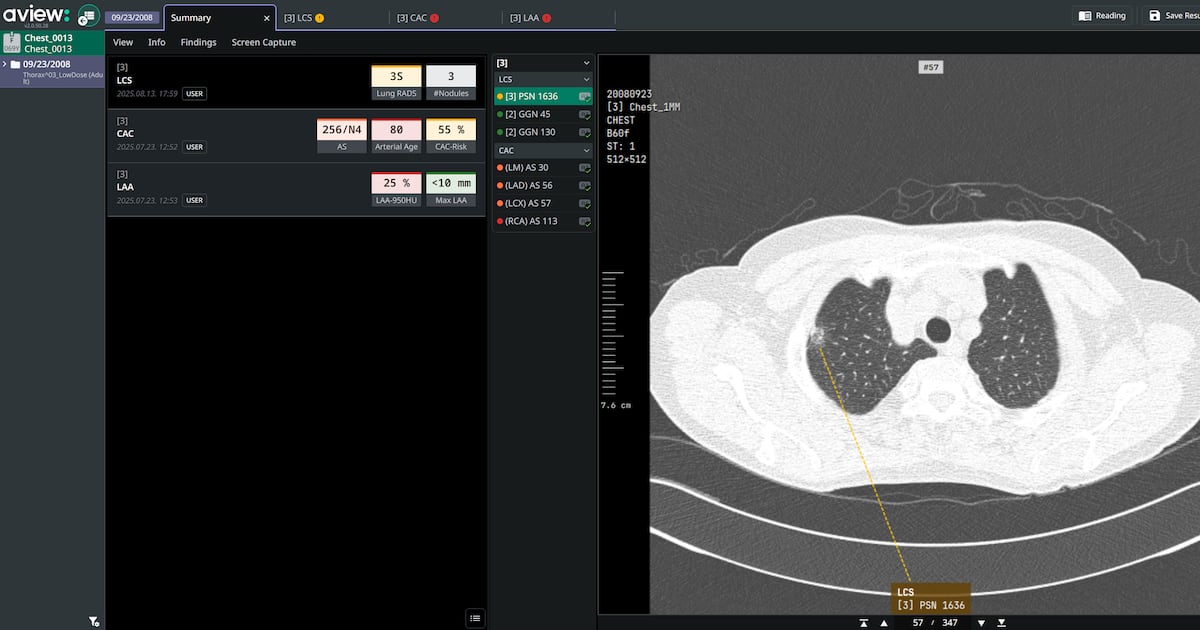Collapse the LCS findings group chevron
The height and width of the screenshot is (630, 1200).
(586, 79)
